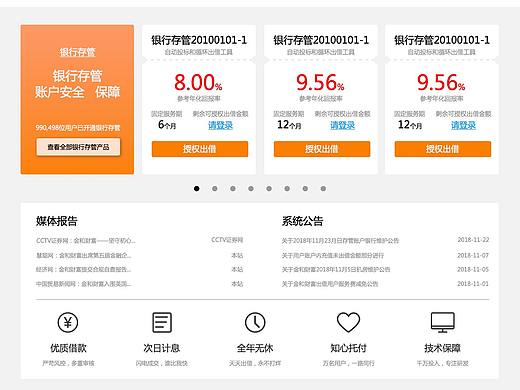Open the 经济网 media report entry
Screen dimensions: 520x390
83,269
